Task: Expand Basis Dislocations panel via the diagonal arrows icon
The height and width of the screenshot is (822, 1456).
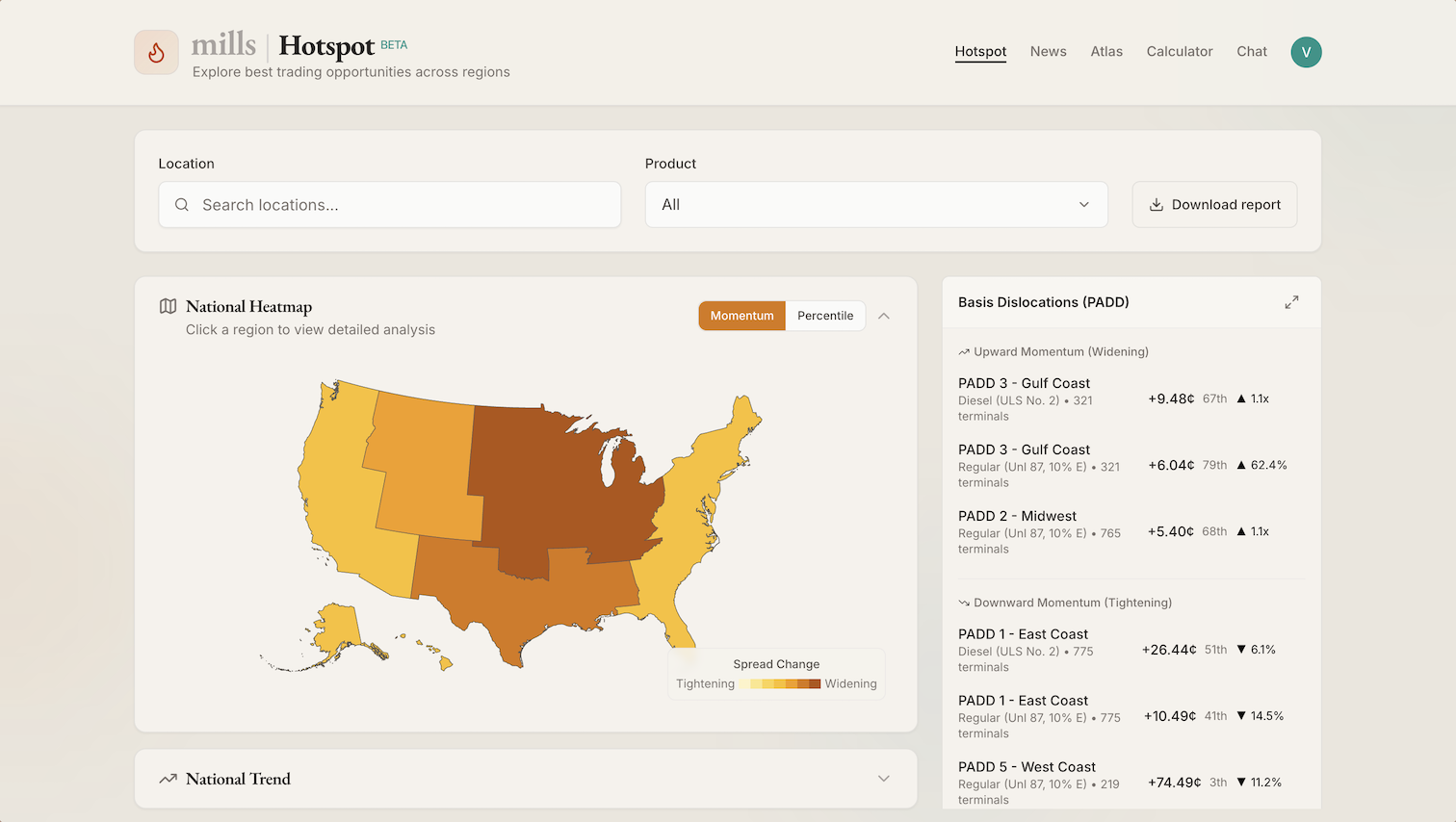Action: coord(1291,301)
